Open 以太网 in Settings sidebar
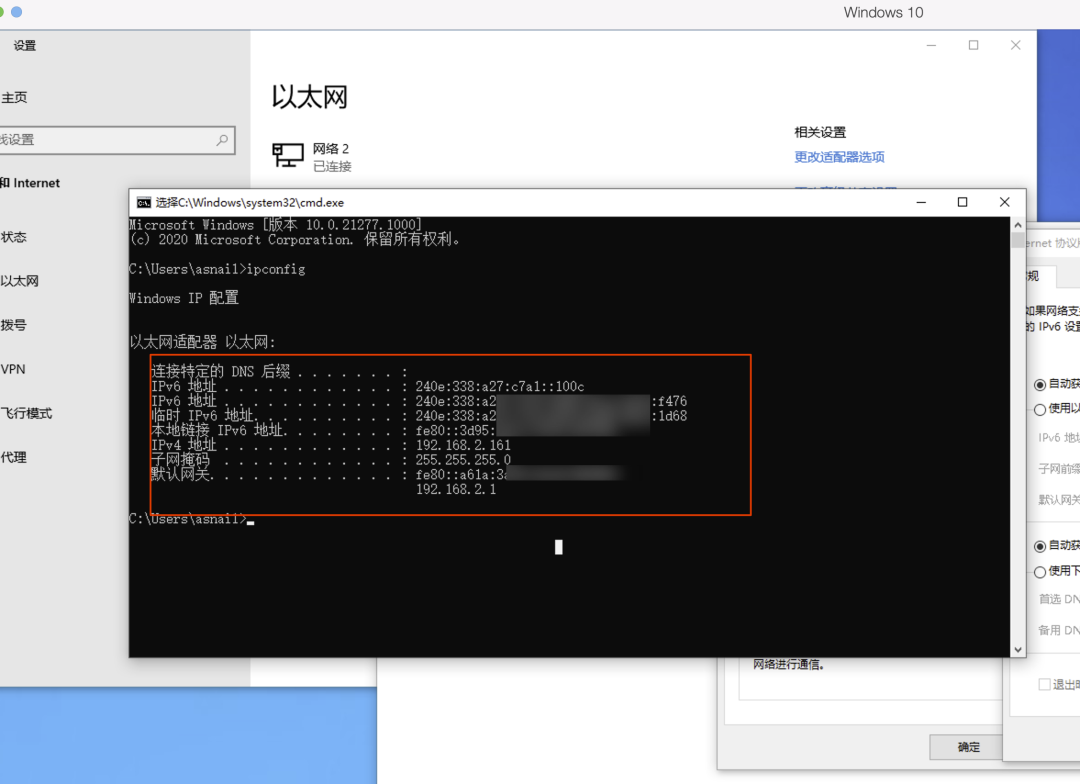Viewport: 1080px width, 784px height. [x=19, y=281]
